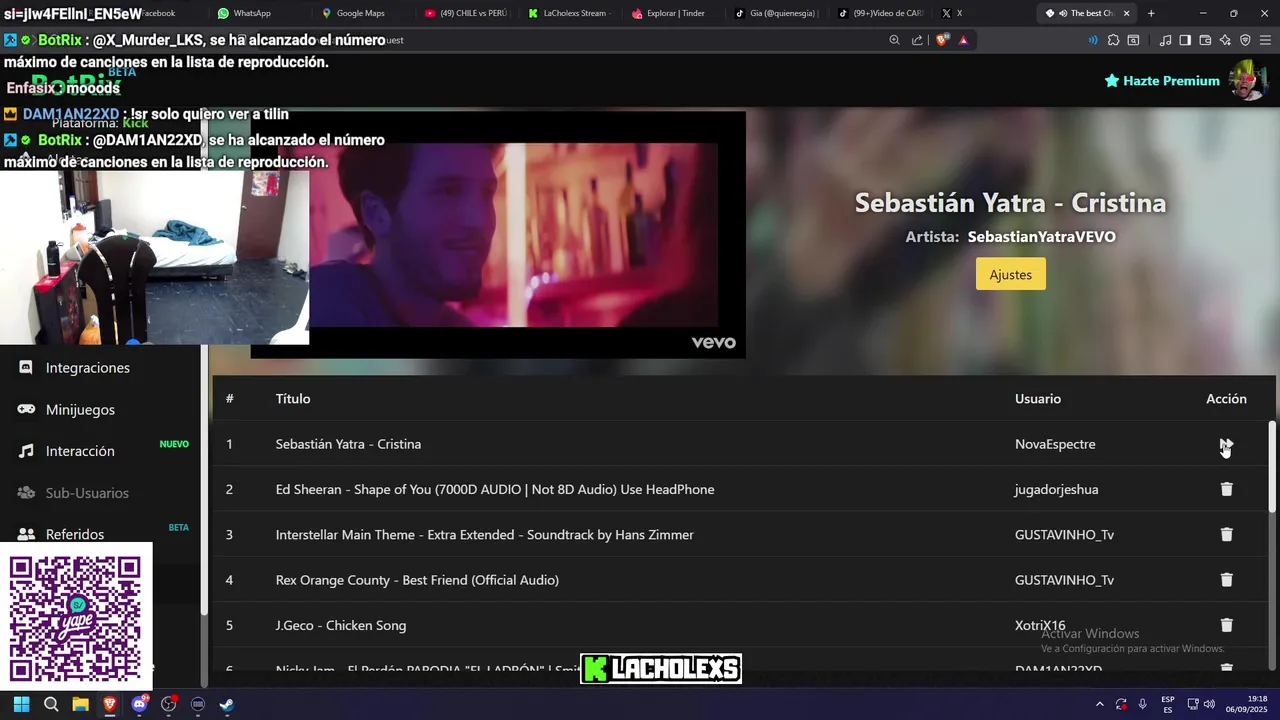Click the Título column header

(x=293, y=398)
